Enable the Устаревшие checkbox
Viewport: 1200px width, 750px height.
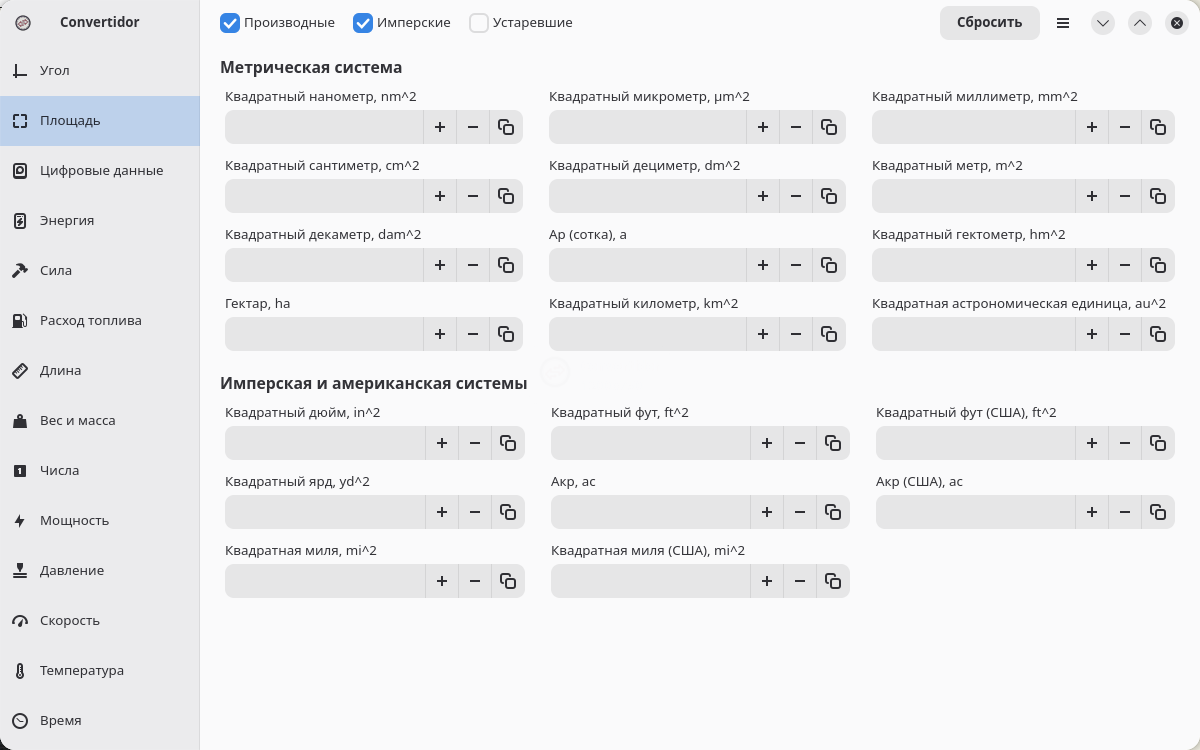479,22
